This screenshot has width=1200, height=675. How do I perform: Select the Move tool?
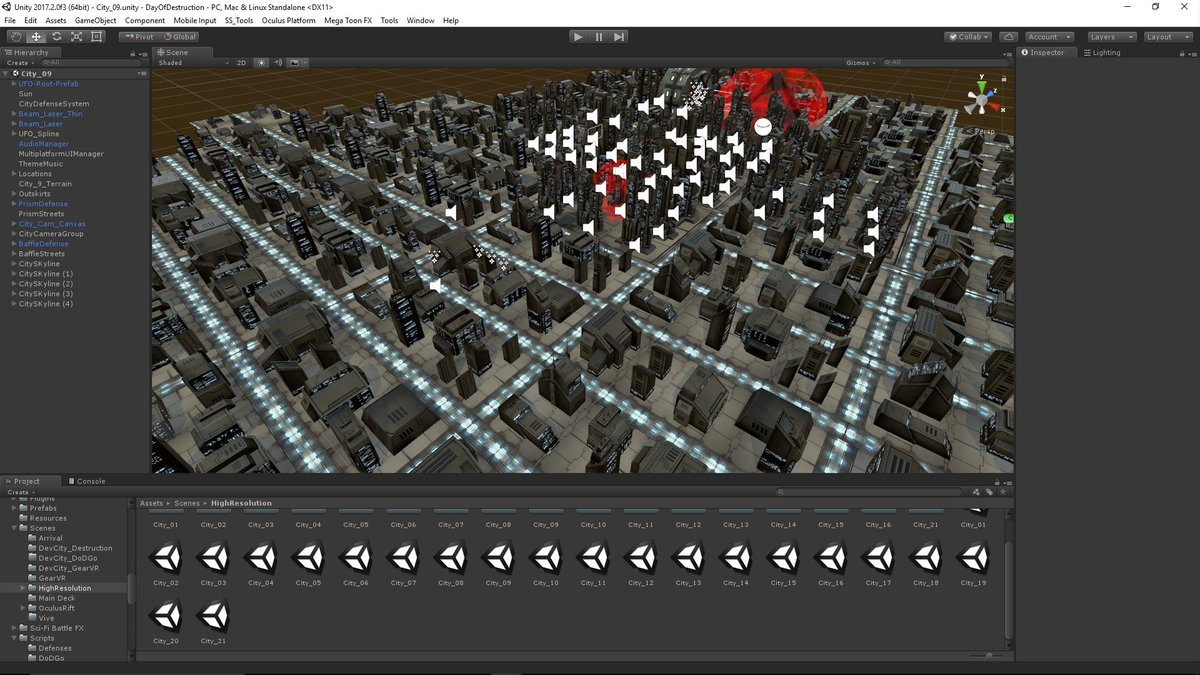[x=36, y=37]
